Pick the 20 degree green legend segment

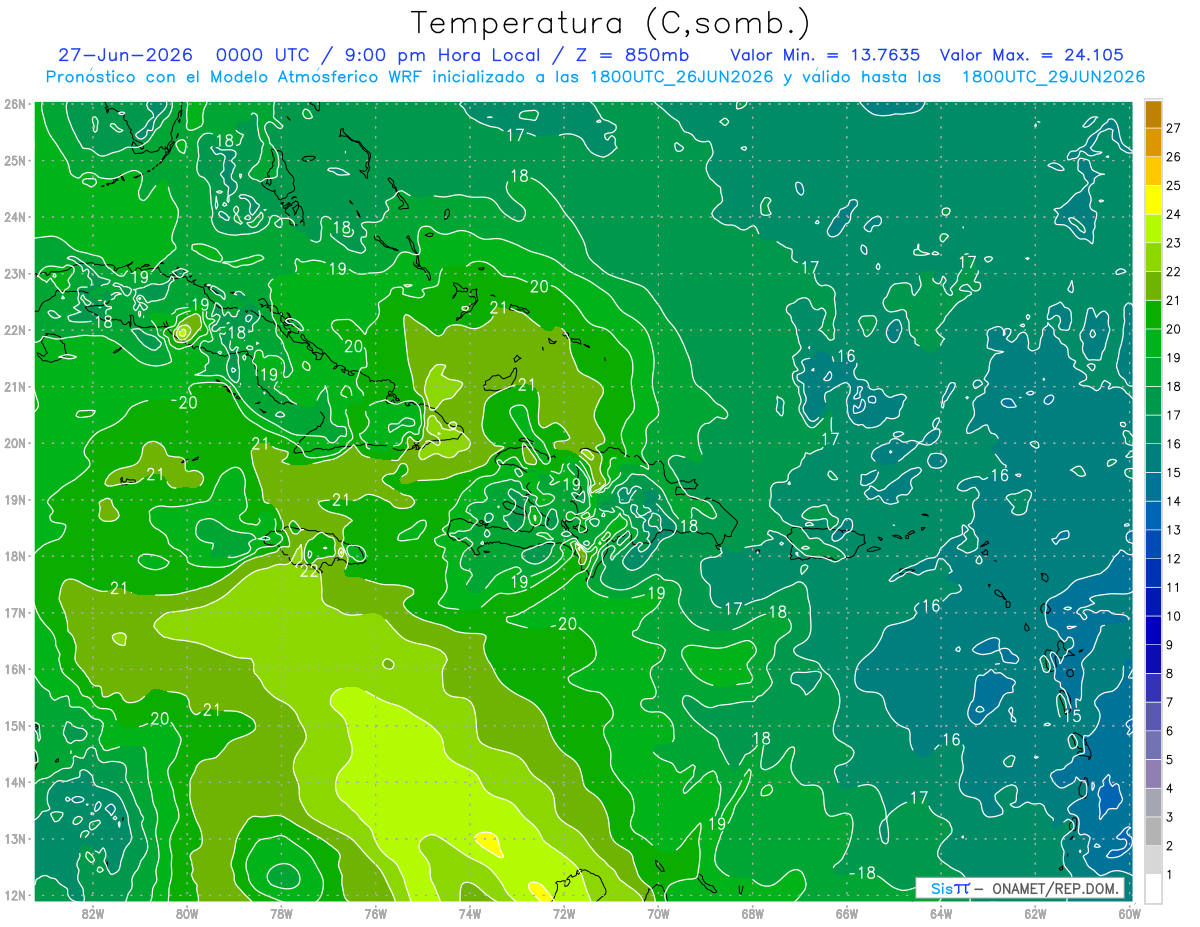(x=1153, y=315)
